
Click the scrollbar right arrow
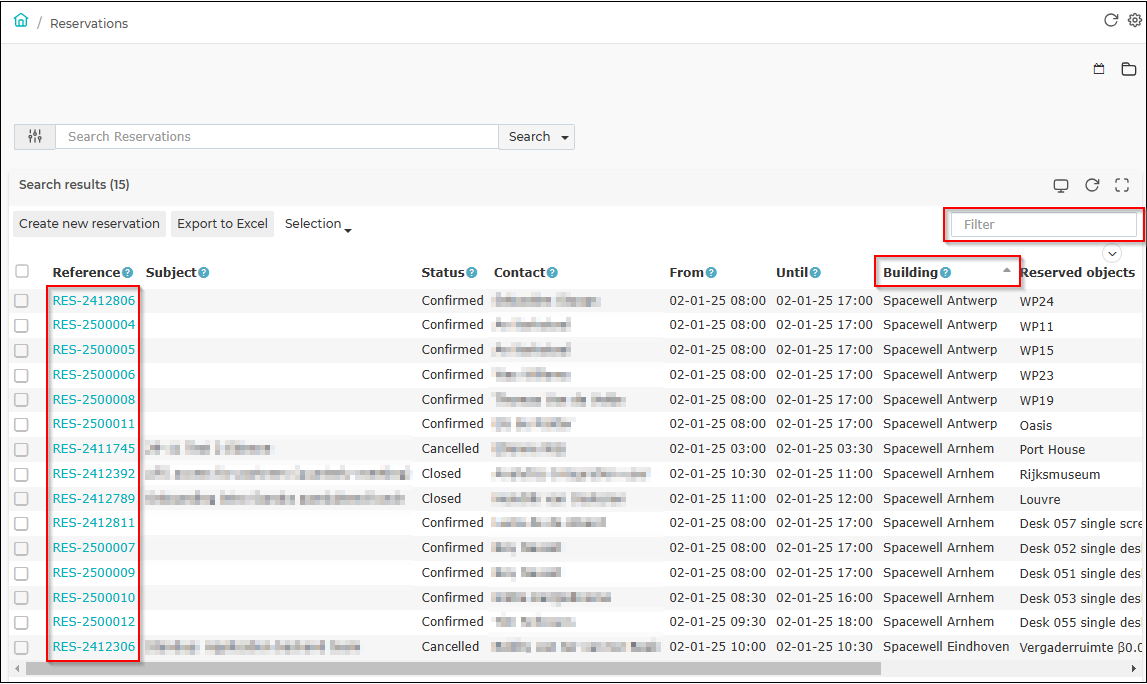pyautogui.click(x=1134, y=669)
